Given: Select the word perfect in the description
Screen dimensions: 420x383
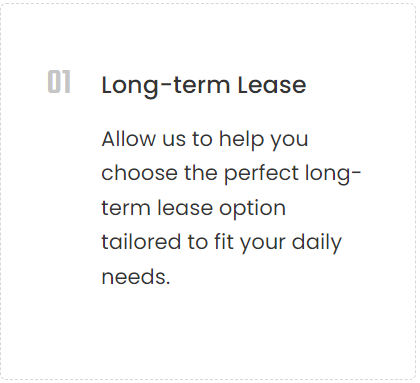Looking at the screenshot, I should click(261, 174).
